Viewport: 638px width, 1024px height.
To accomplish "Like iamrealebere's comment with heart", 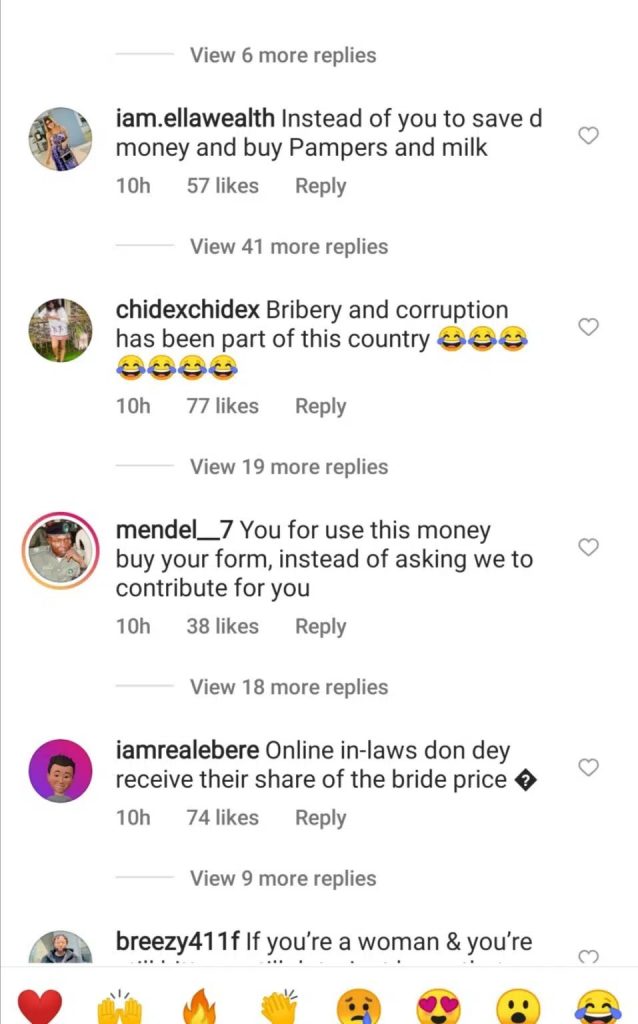I will (x=589, y=767).
